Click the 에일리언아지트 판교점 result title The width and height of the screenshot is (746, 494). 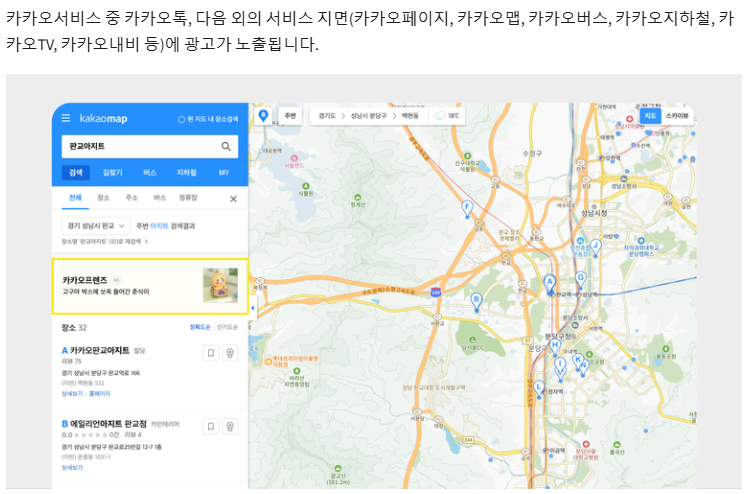coord(108,424)
